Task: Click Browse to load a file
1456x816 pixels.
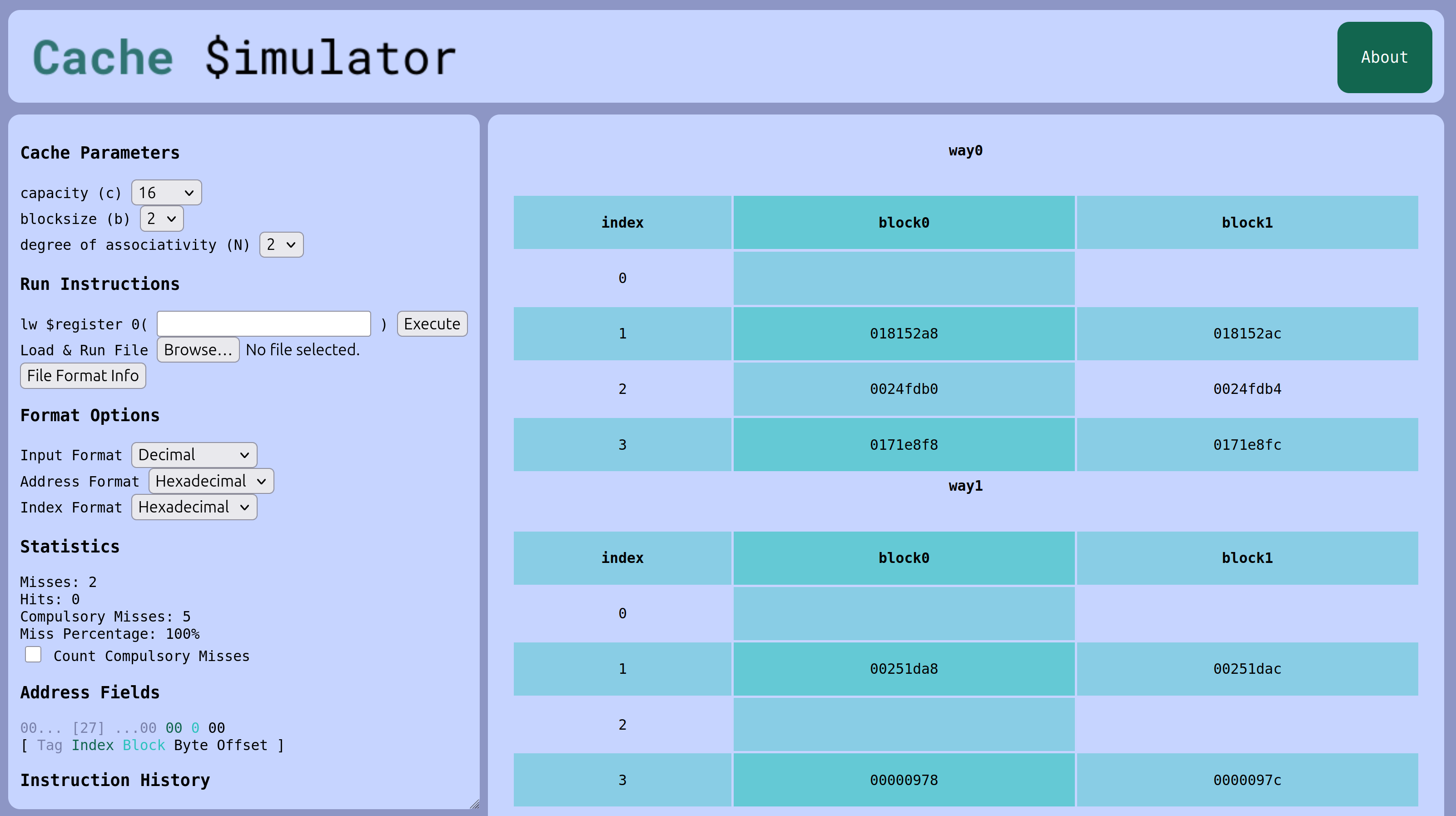Action: 198,350
